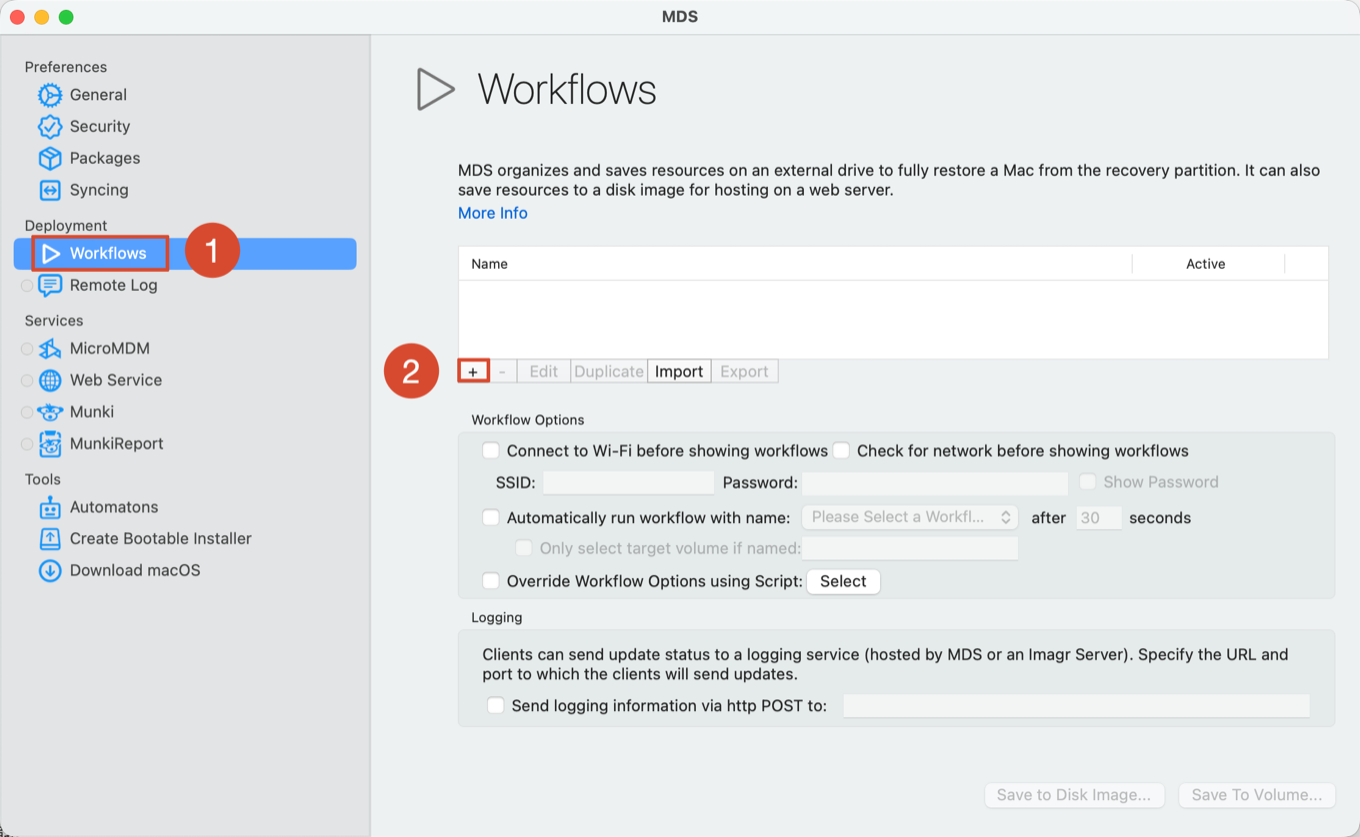Screen dimensions: 1360x837
Task: Click the Export button
Action: (x=744, y=371)
